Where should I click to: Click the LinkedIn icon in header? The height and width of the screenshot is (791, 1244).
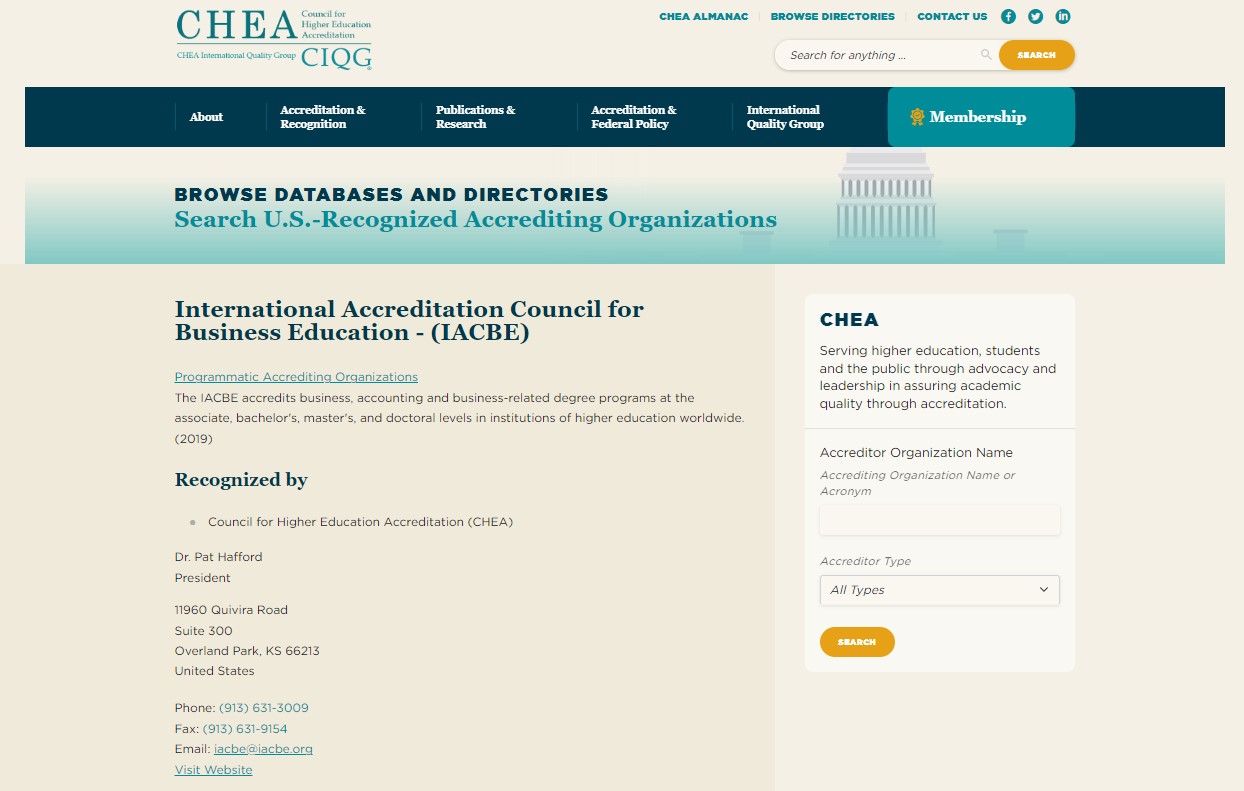tap(1063, 16)
